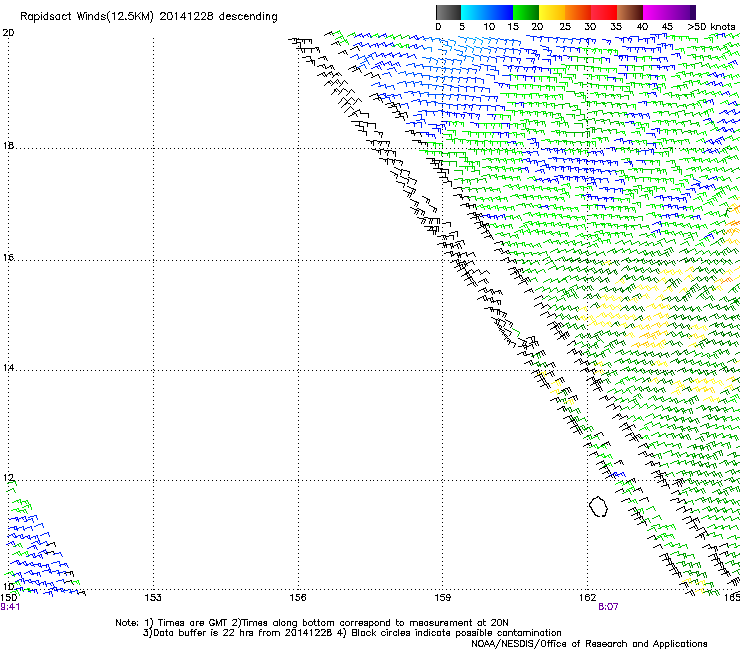Click the brown 35-40 knots color band
The image size is (740, 650).
pyautogui.click(x=630, y=12)
